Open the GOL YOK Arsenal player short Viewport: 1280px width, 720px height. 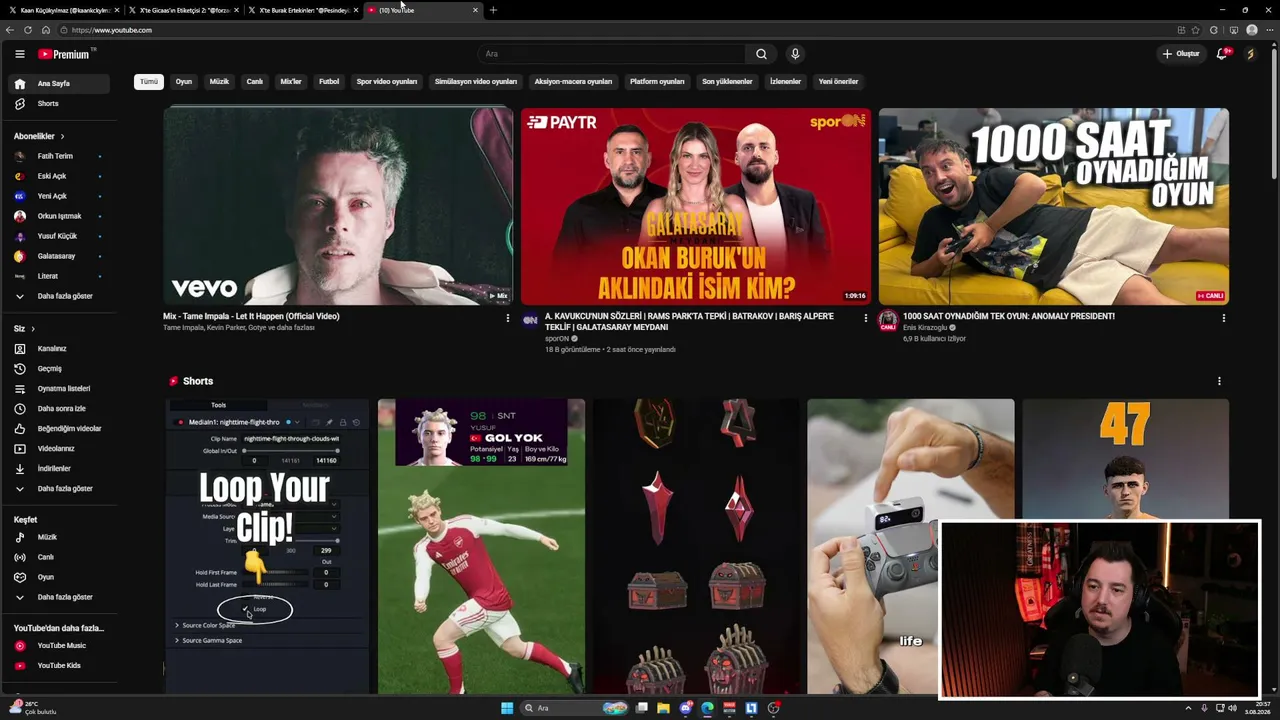click(481, 546)
